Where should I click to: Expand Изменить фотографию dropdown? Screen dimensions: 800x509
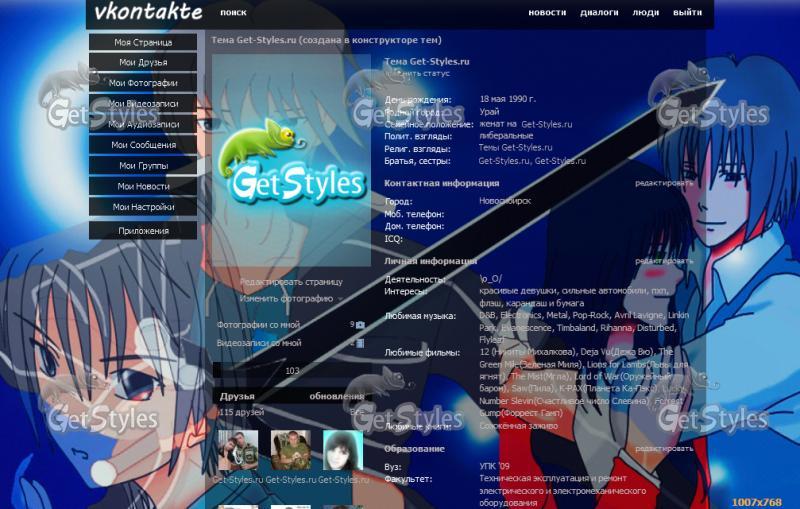(291, 298)
